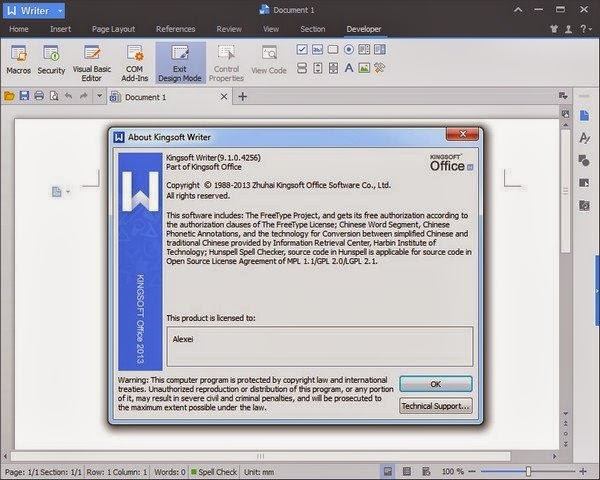Screen dimensions: 600x480
Task: Launch the Visual Basic Editor
Action: point(91,63)
